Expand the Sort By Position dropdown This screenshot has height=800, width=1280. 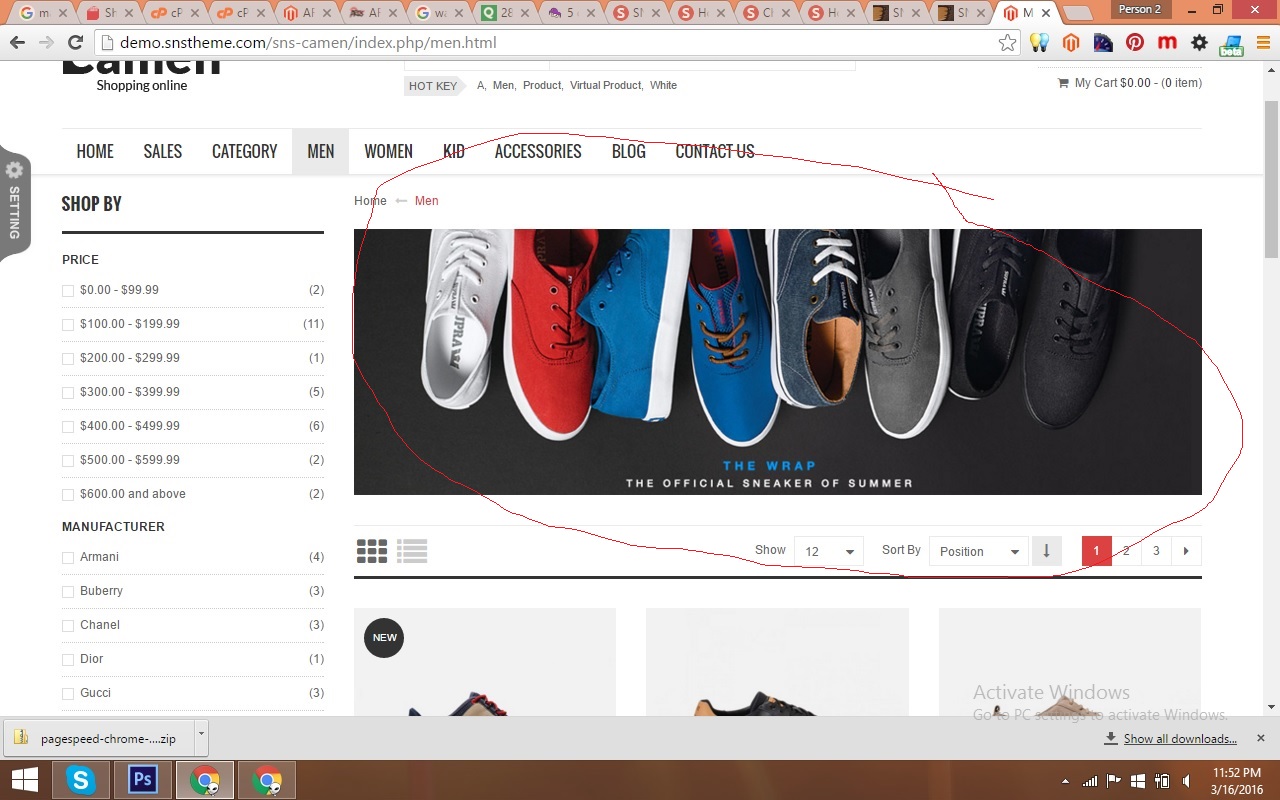pyautogui.click(x=978, y=551)
